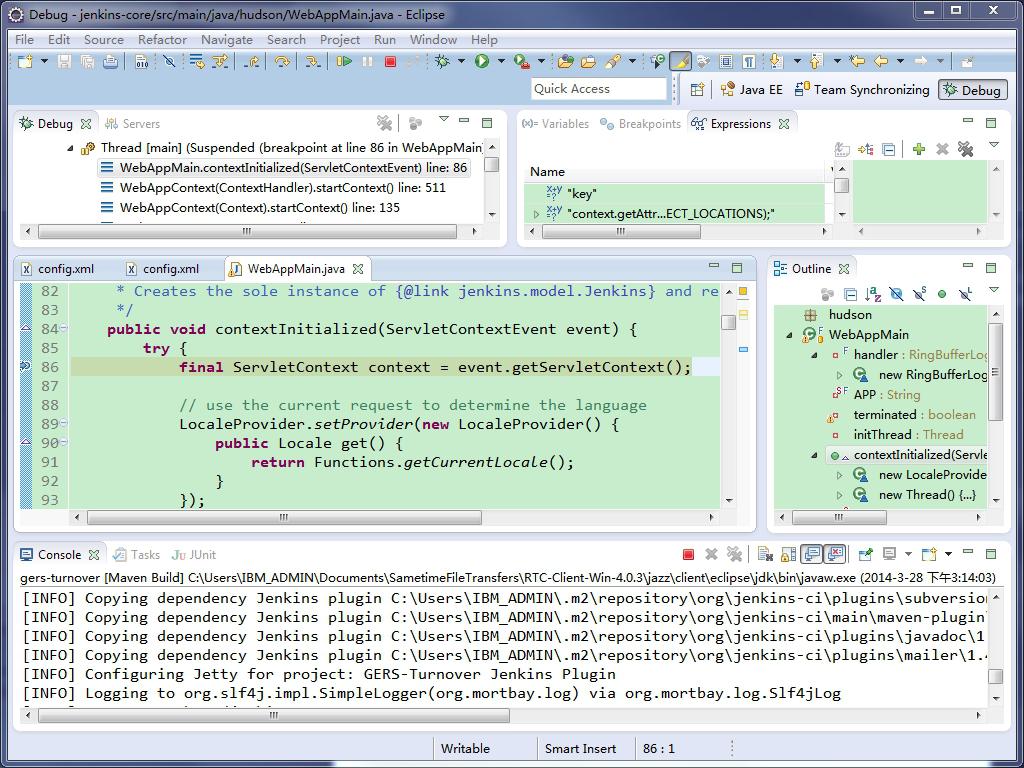Click the Back navigation arrow in toolbar

881,61
